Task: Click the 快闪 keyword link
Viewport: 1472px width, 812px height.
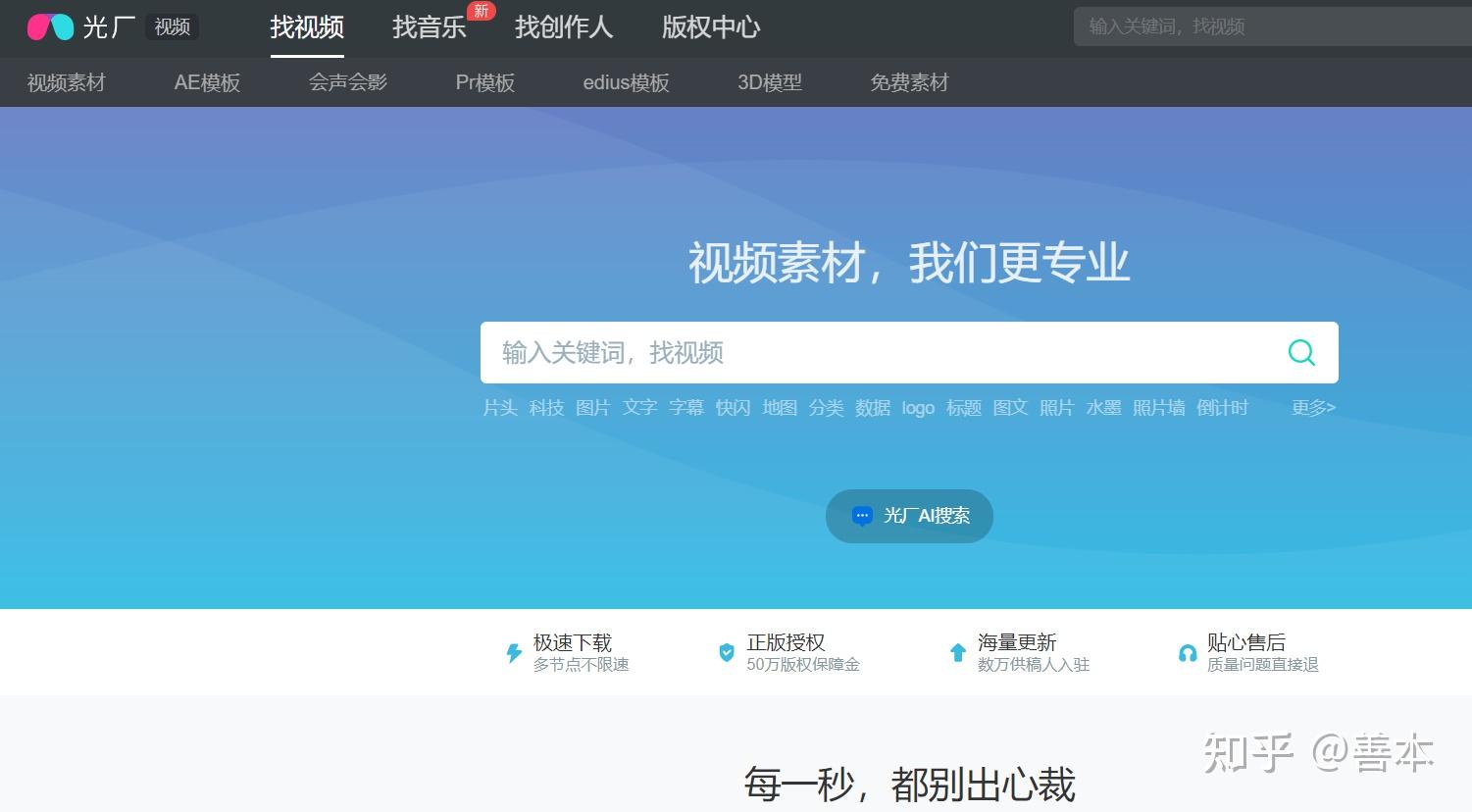Action: (x=733, y=407)
